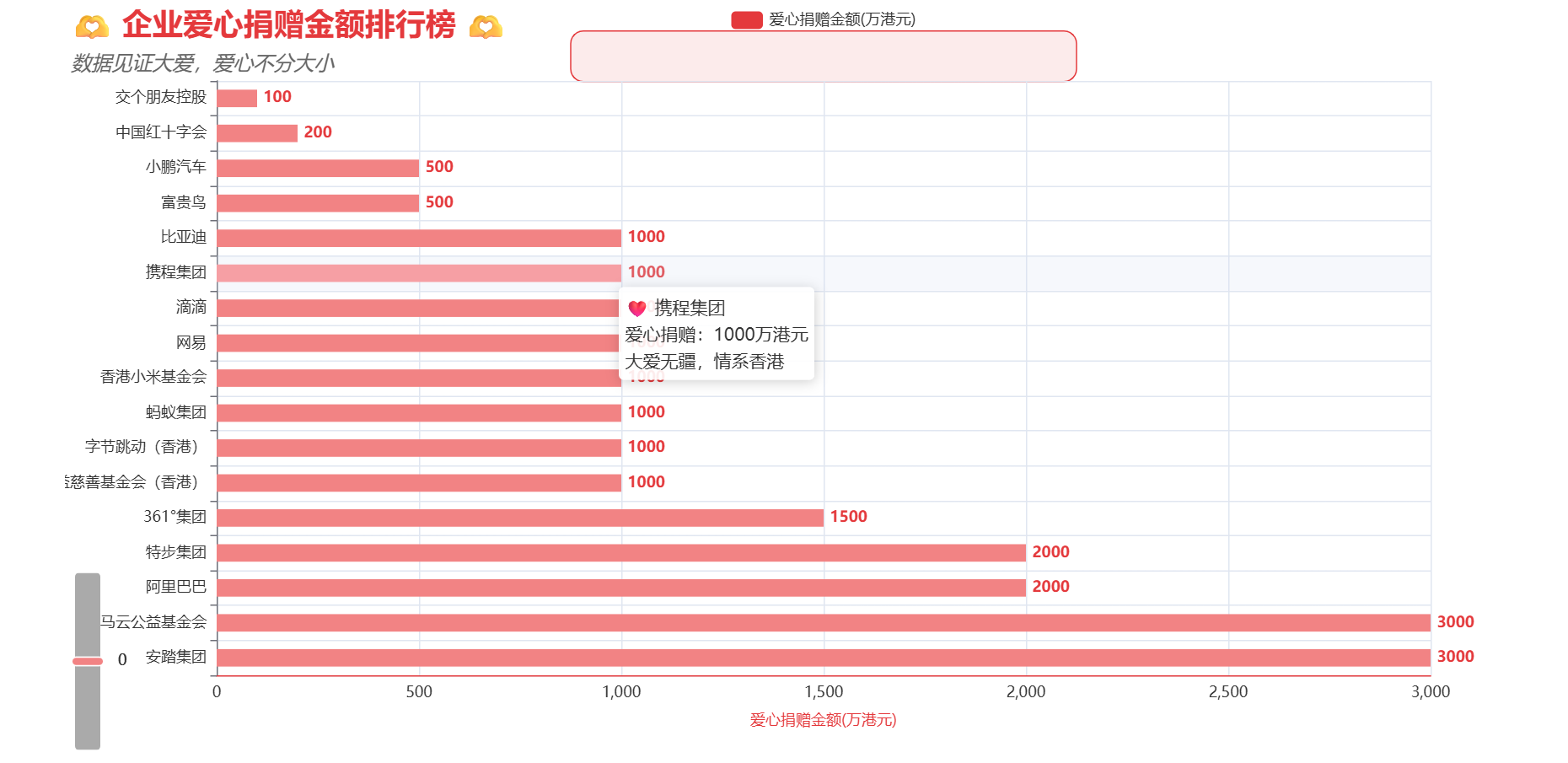
Task: Click the value label 100
Action: (277, 97)
